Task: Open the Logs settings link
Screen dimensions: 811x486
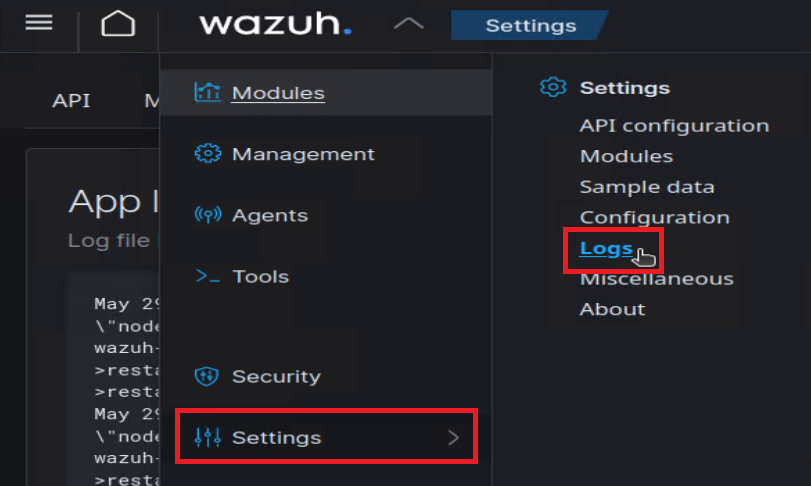Action: (x=606, y=248)
